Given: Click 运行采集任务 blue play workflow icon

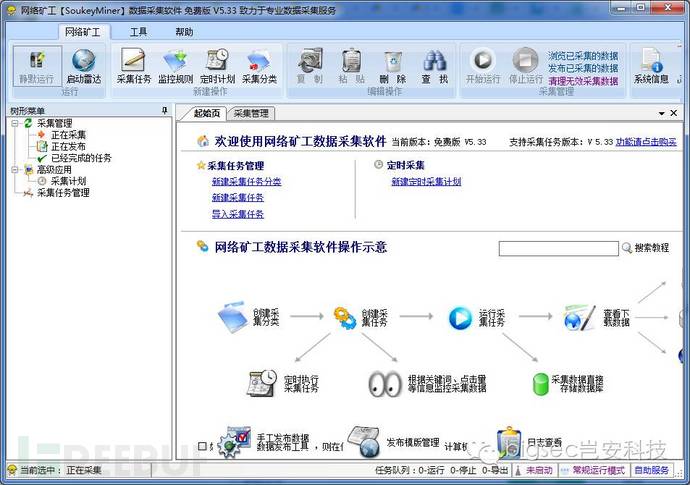Looking at the screenshot, I should (460, 318).
